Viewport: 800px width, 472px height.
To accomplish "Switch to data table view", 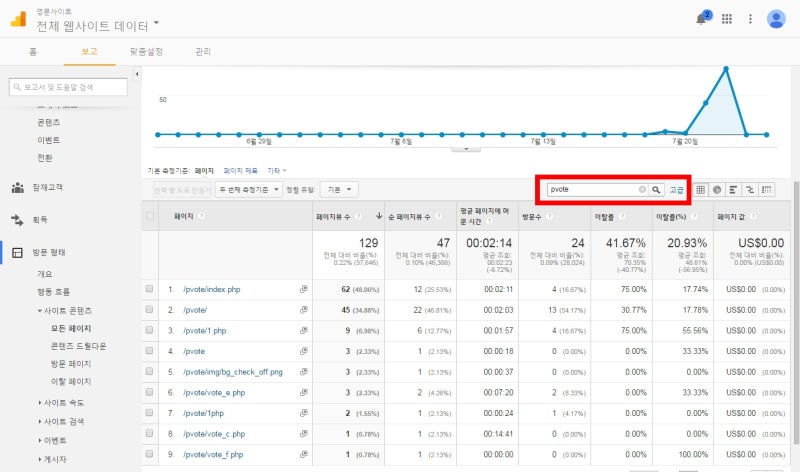I will point(701,189).
